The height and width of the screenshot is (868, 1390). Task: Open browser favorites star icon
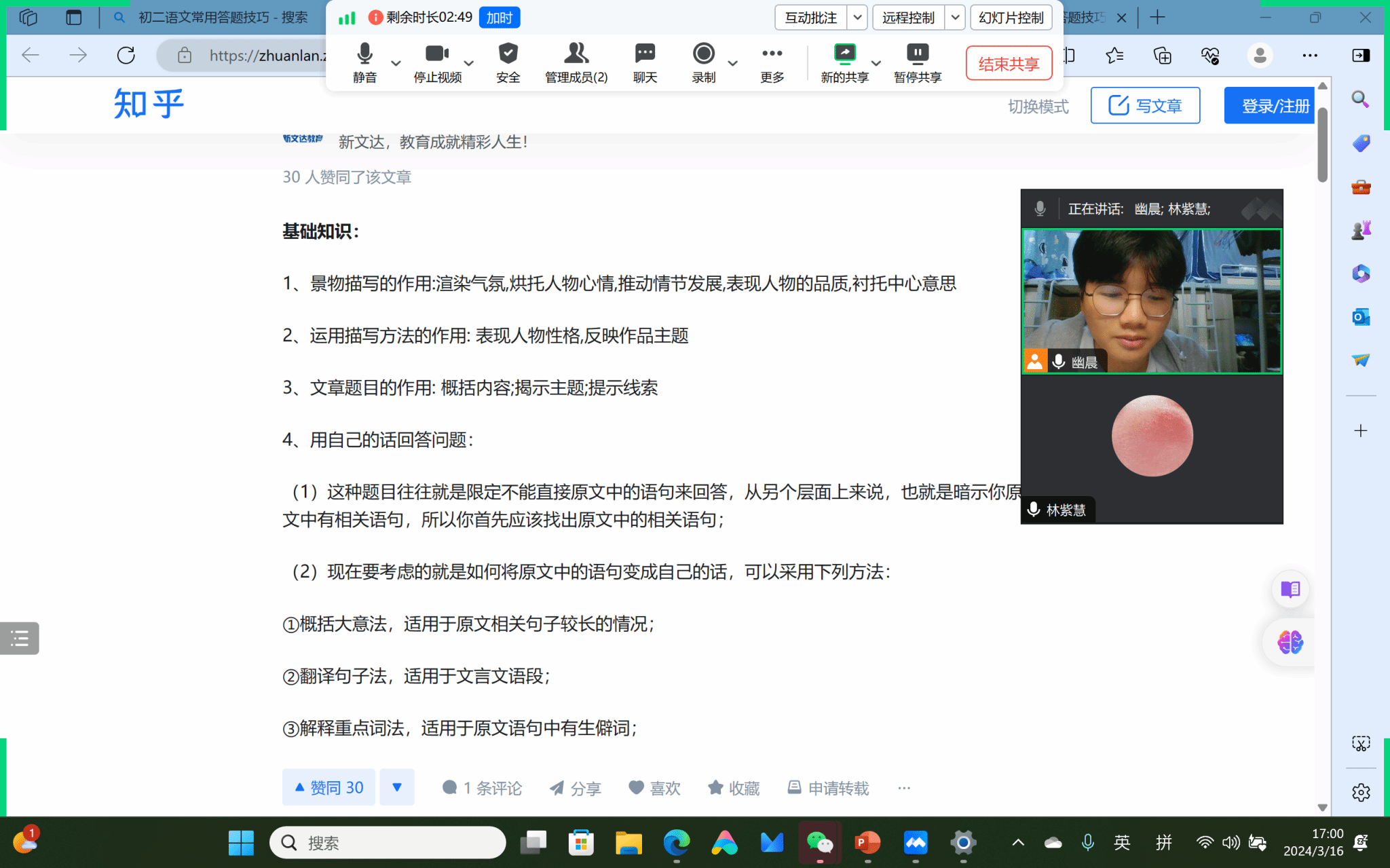[1114, 56]
